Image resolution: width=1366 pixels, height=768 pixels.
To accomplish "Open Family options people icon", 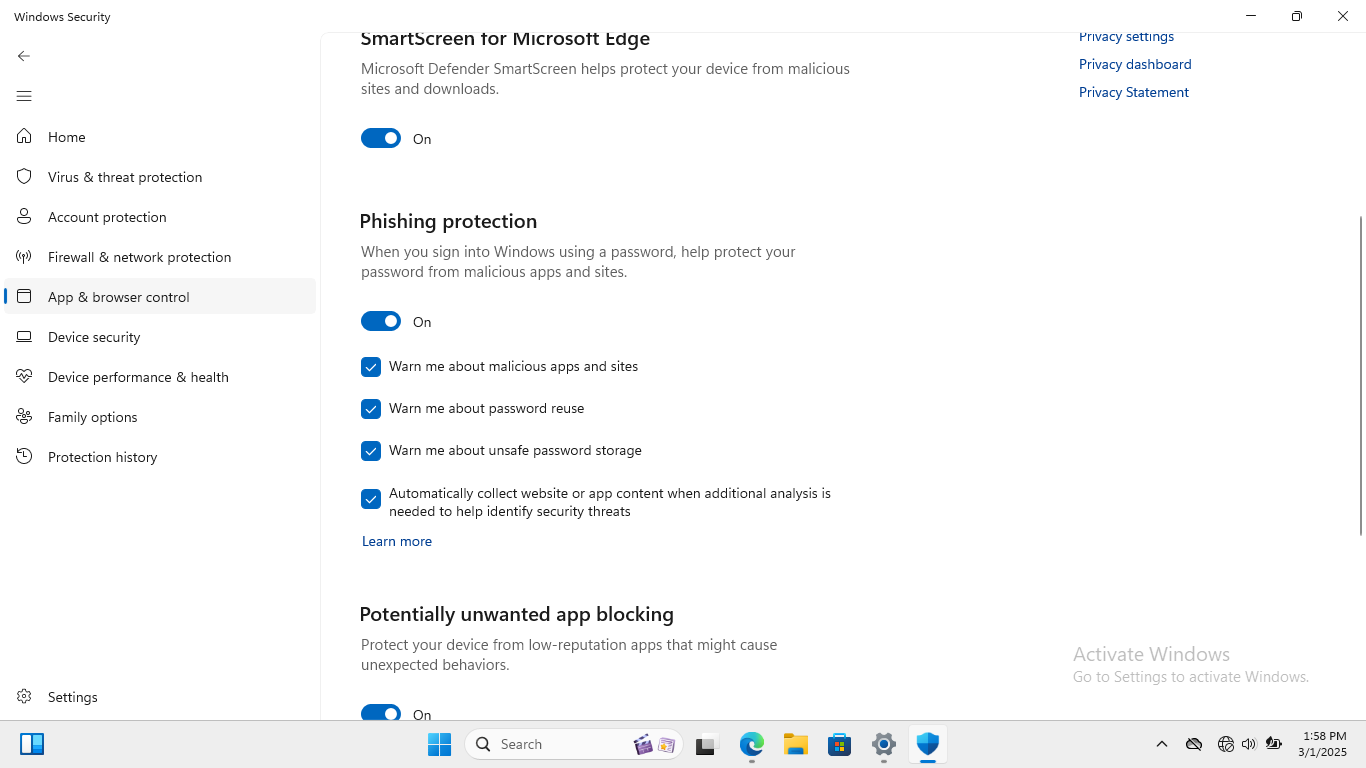I will coord(24,417).
